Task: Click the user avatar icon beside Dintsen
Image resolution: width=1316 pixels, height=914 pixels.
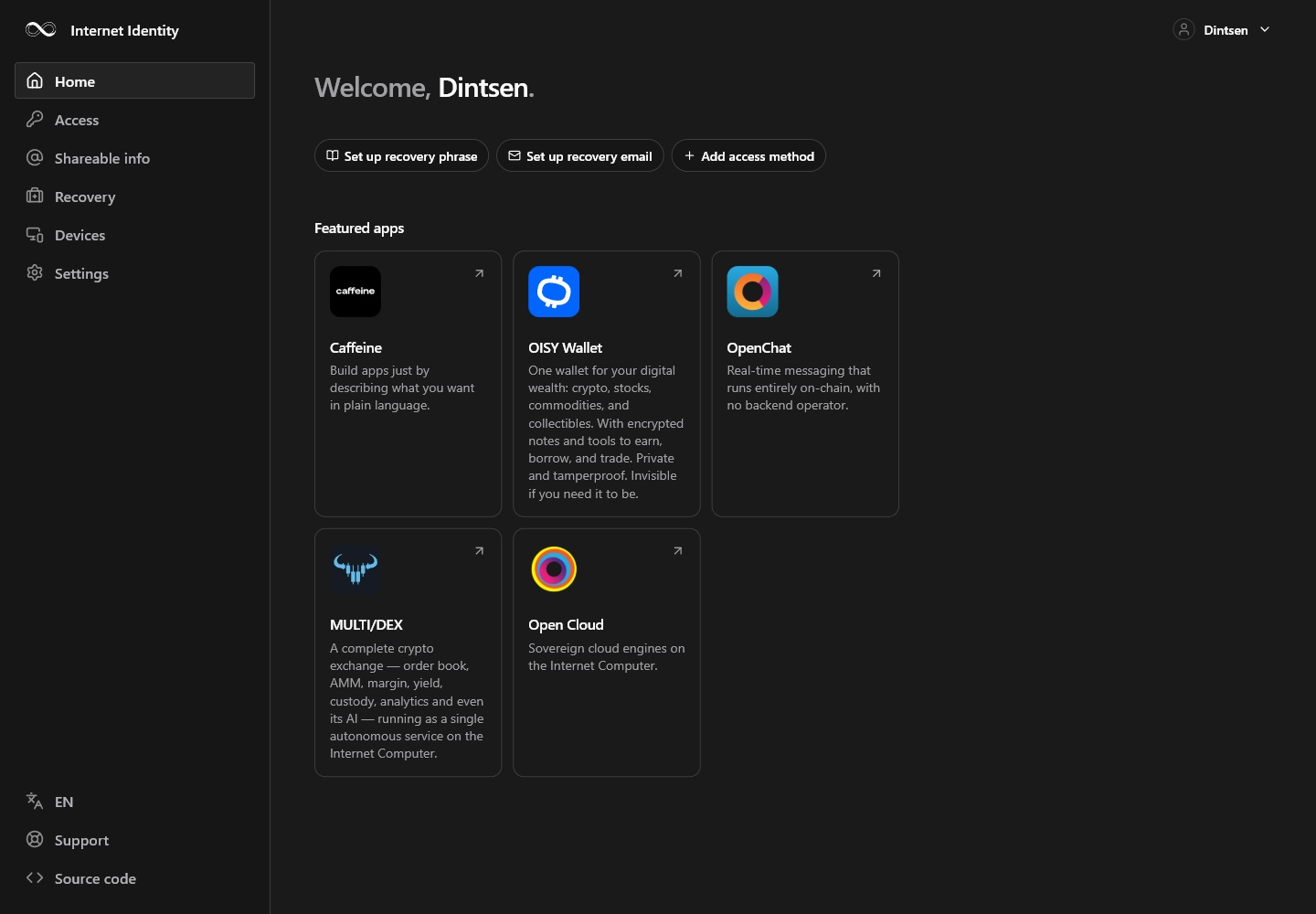Action: click(1183, 29)
